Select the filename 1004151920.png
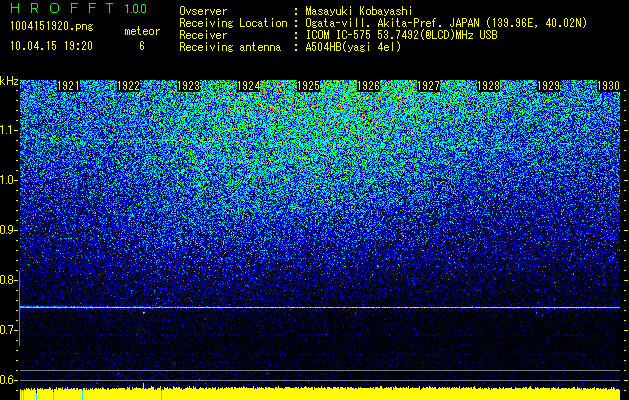The height and width of the screenshot is (400, 629). point(52,27)
